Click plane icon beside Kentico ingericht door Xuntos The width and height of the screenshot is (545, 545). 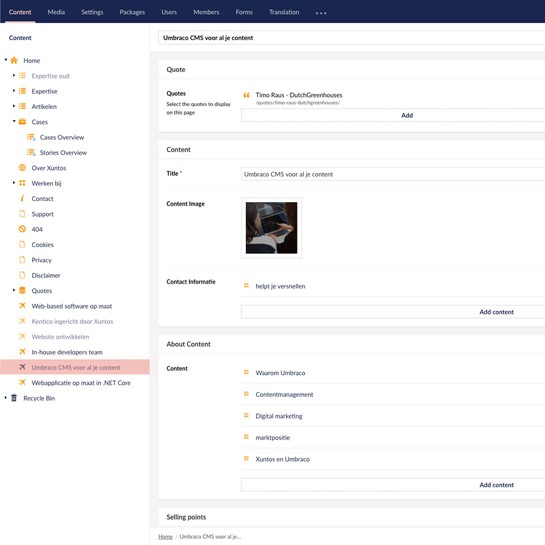pos(22,321)
